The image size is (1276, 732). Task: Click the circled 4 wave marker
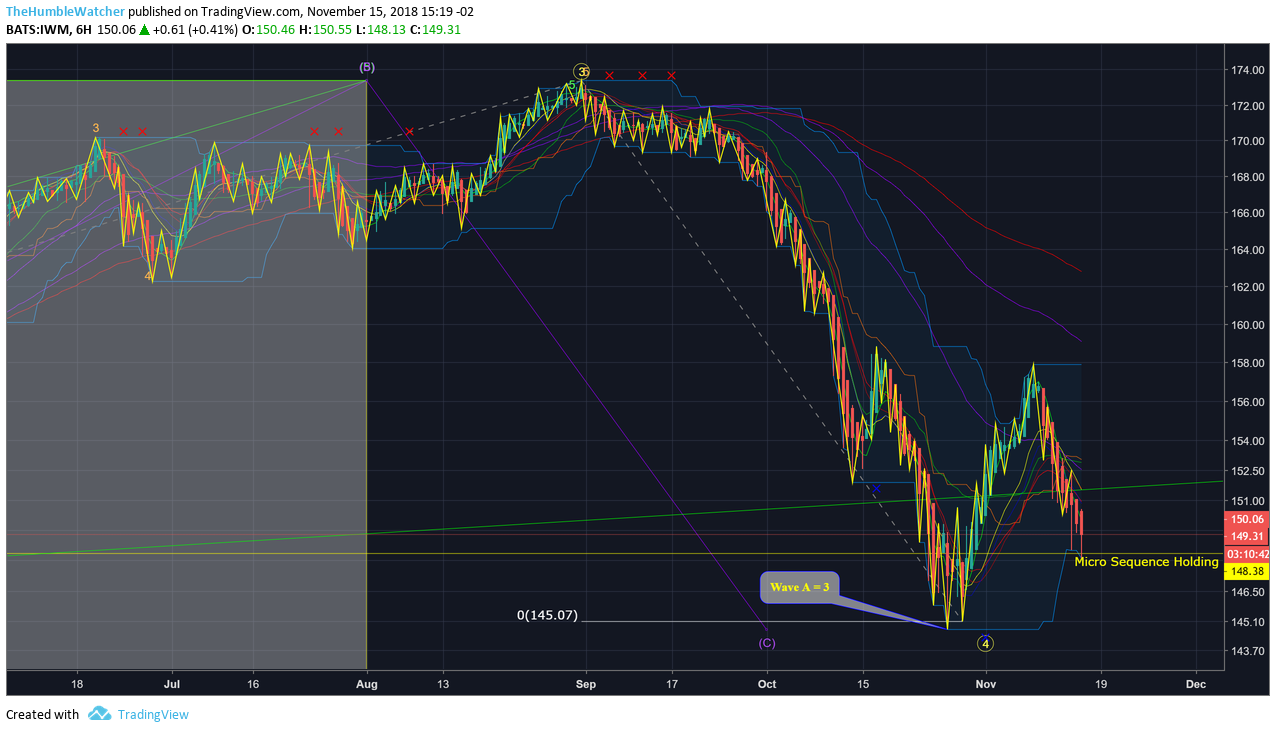[x=985, y=643]
